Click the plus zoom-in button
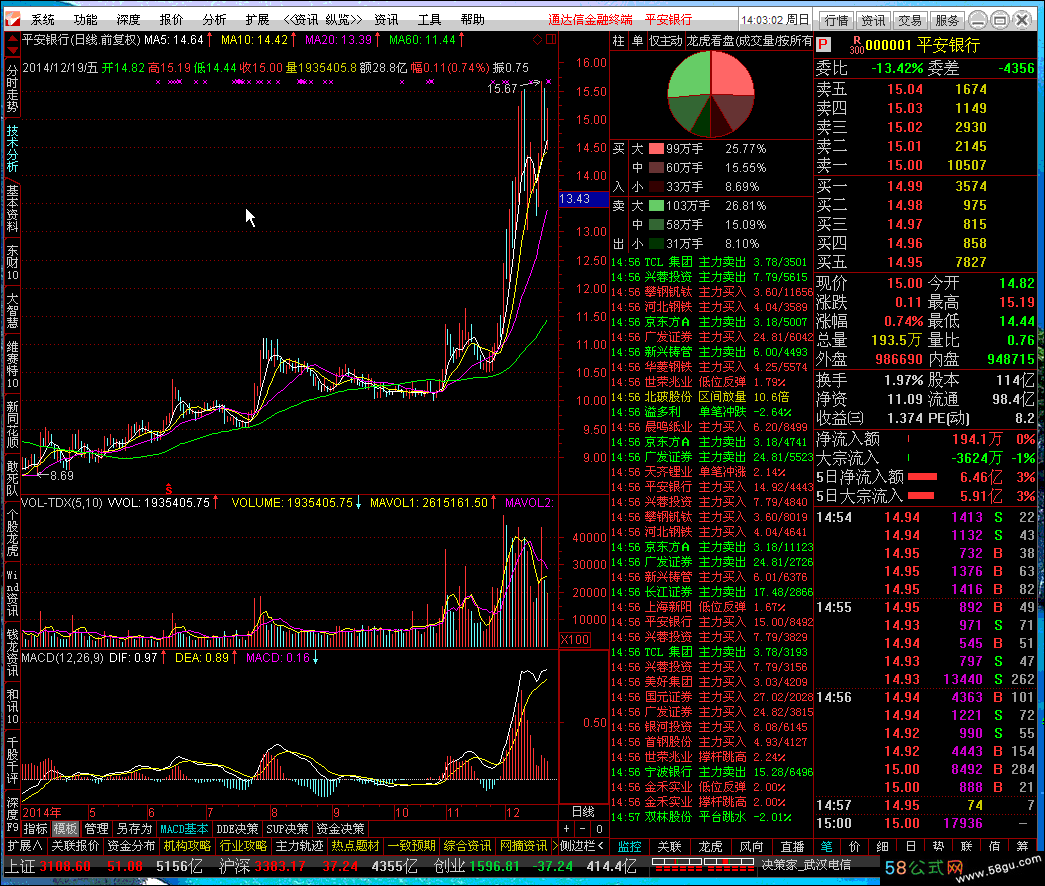The image size is (1045, 886). click(x=566, y=829)
